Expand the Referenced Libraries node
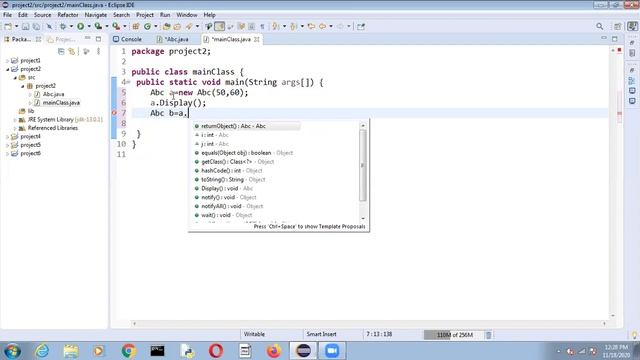This screenshot has width=640, height=360. pos(15,128)
